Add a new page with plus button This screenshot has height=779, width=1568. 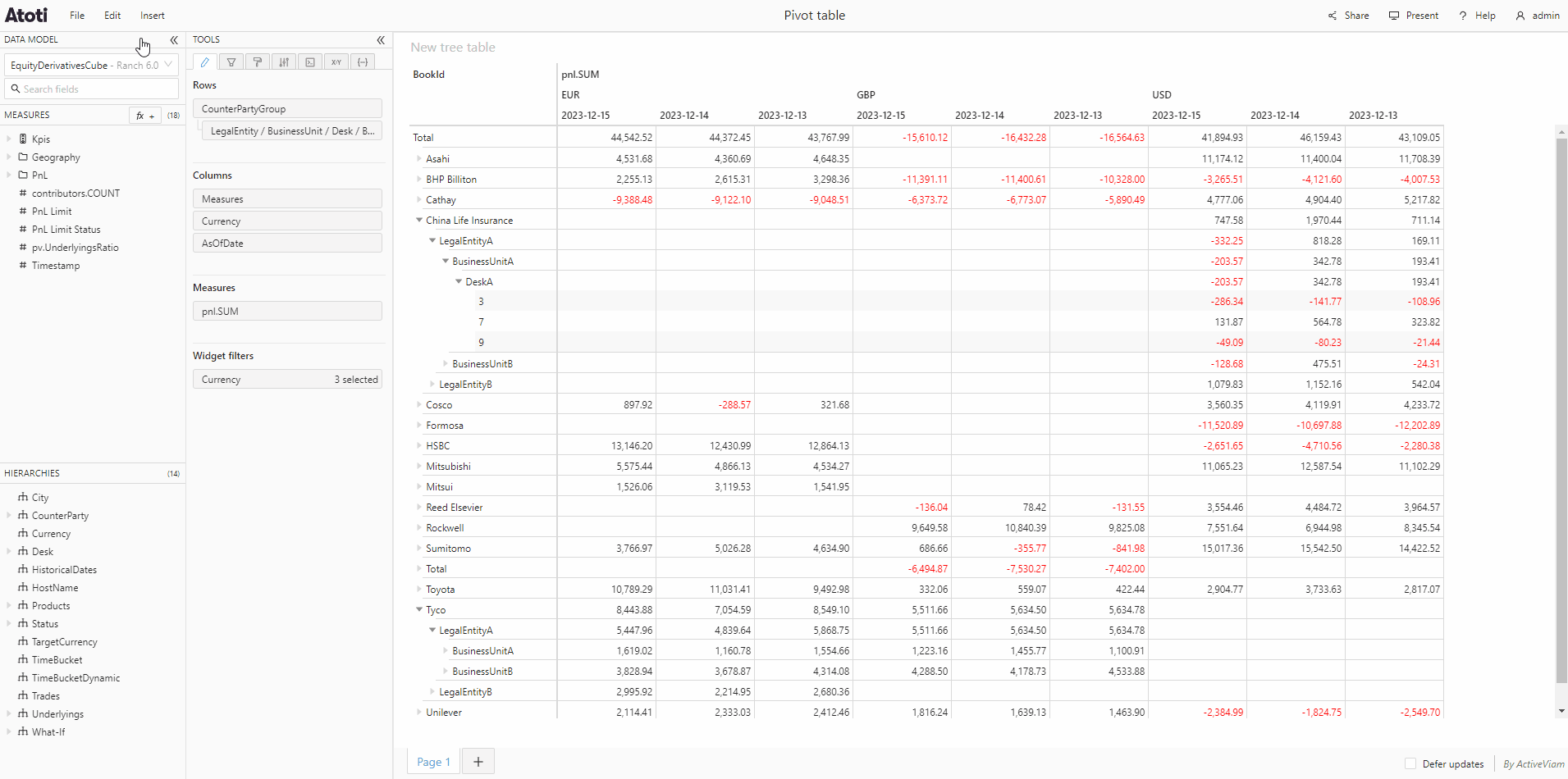tap(478, 762)
